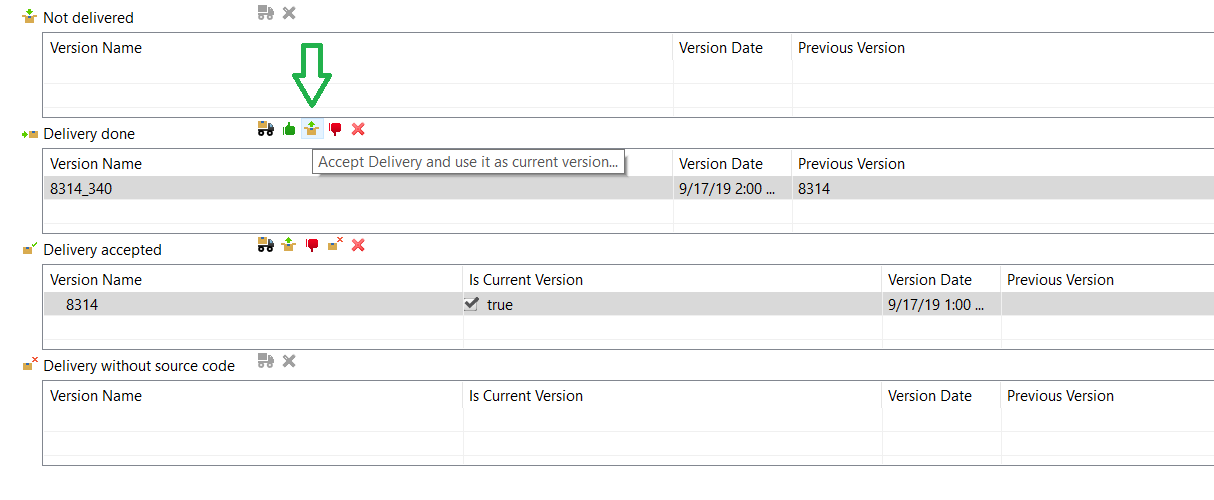
Task: Click forklift icon in Delivery accepted toolbar
Action: (x=265, y=245)
